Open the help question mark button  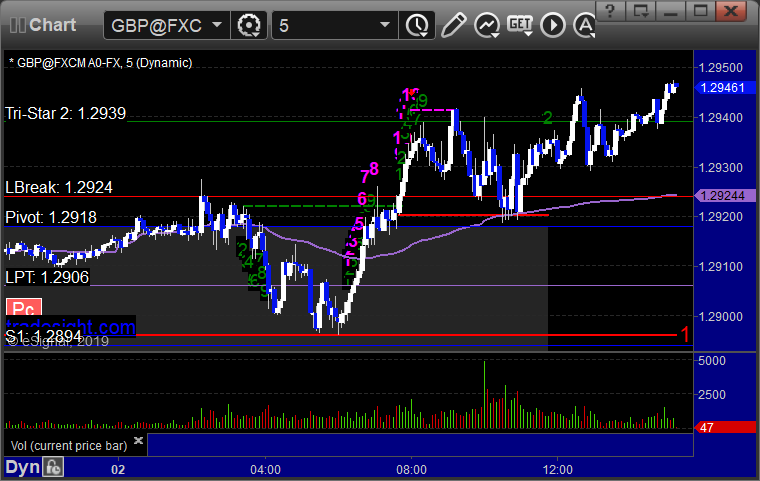point(610,11)
